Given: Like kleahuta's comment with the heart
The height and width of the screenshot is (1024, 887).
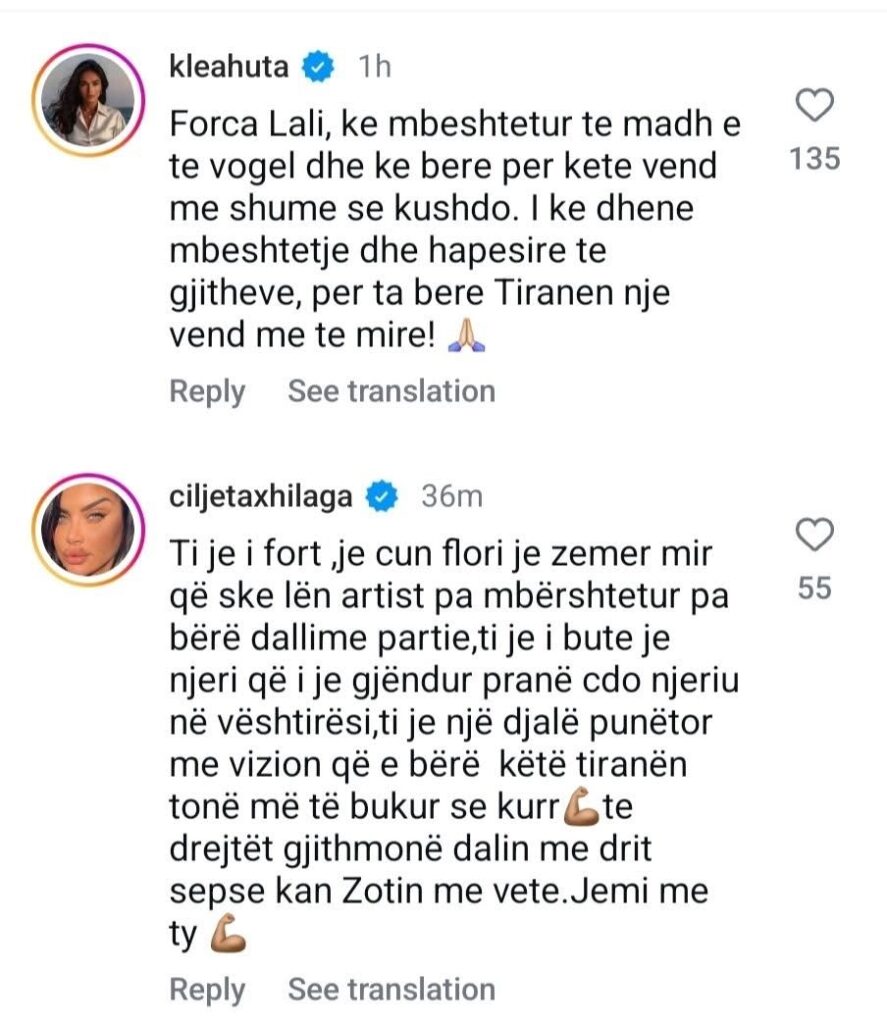Looking at the screenshot, I should point(817,104).
